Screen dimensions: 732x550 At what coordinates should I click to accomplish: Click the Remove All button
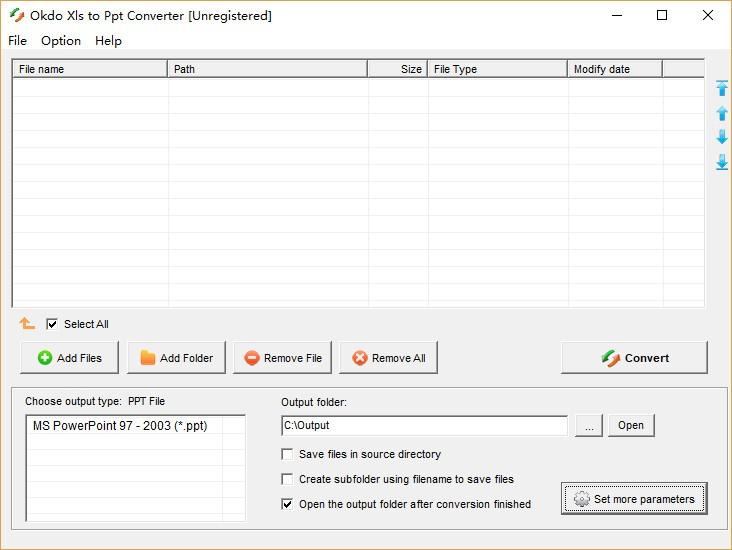coord(388,358)
